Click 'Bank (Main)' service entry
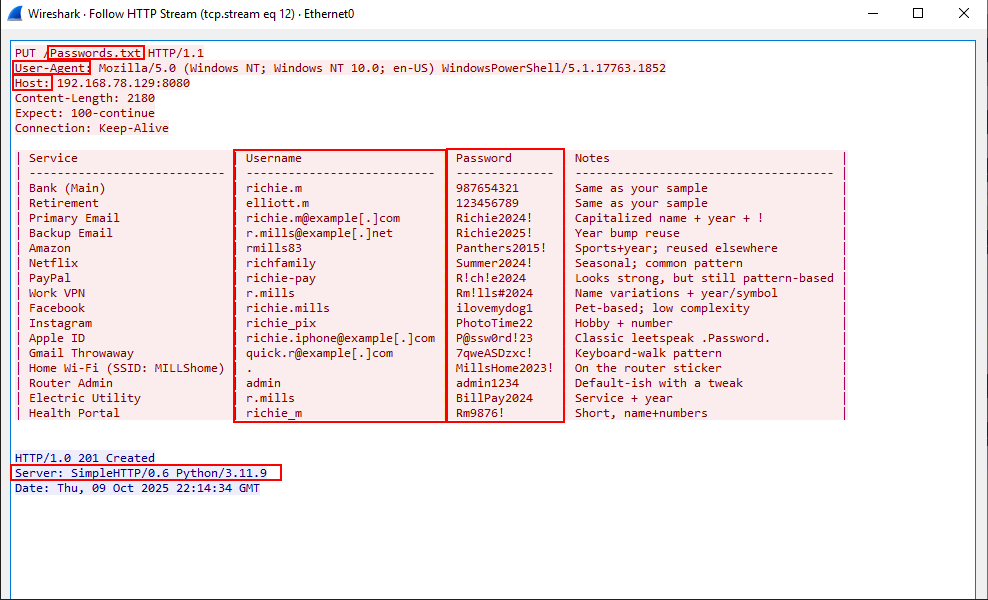Image resolution: width=988 pixels, height=600 pixels. tap(67, 188)
